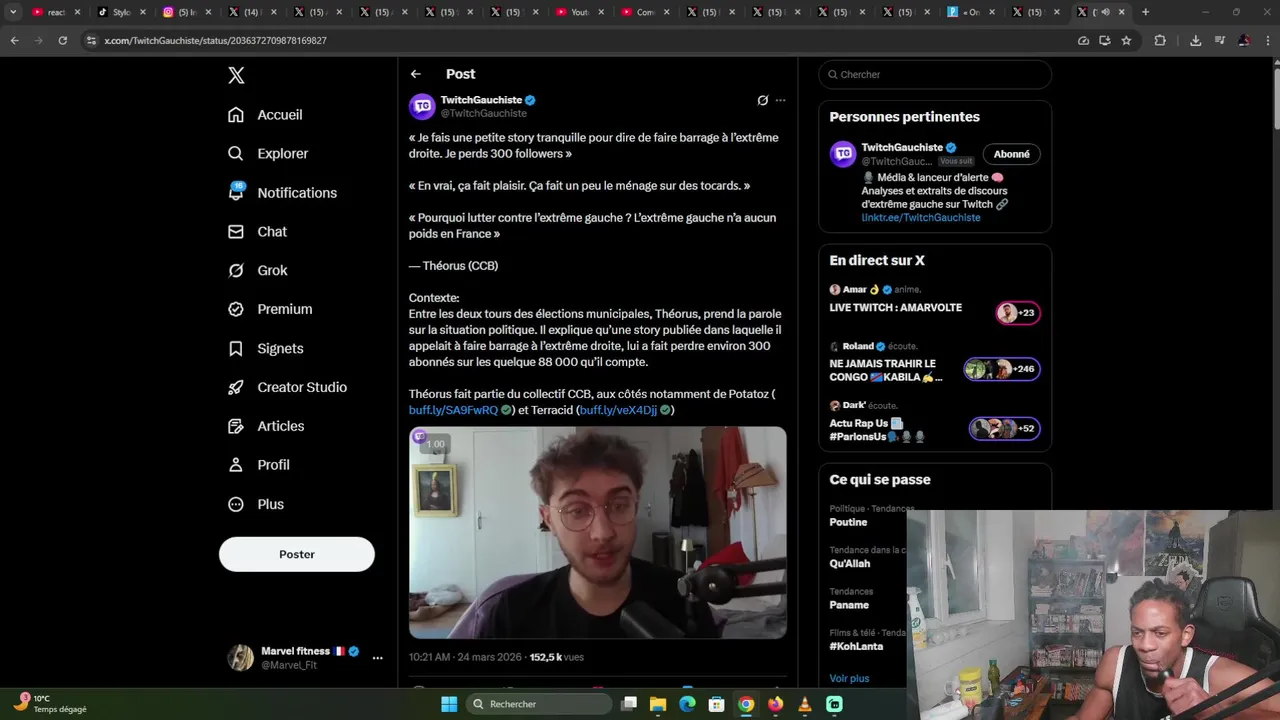Switch to the Instagram tab
This screenshot has height=720, width=1280.
coord(185,12)
